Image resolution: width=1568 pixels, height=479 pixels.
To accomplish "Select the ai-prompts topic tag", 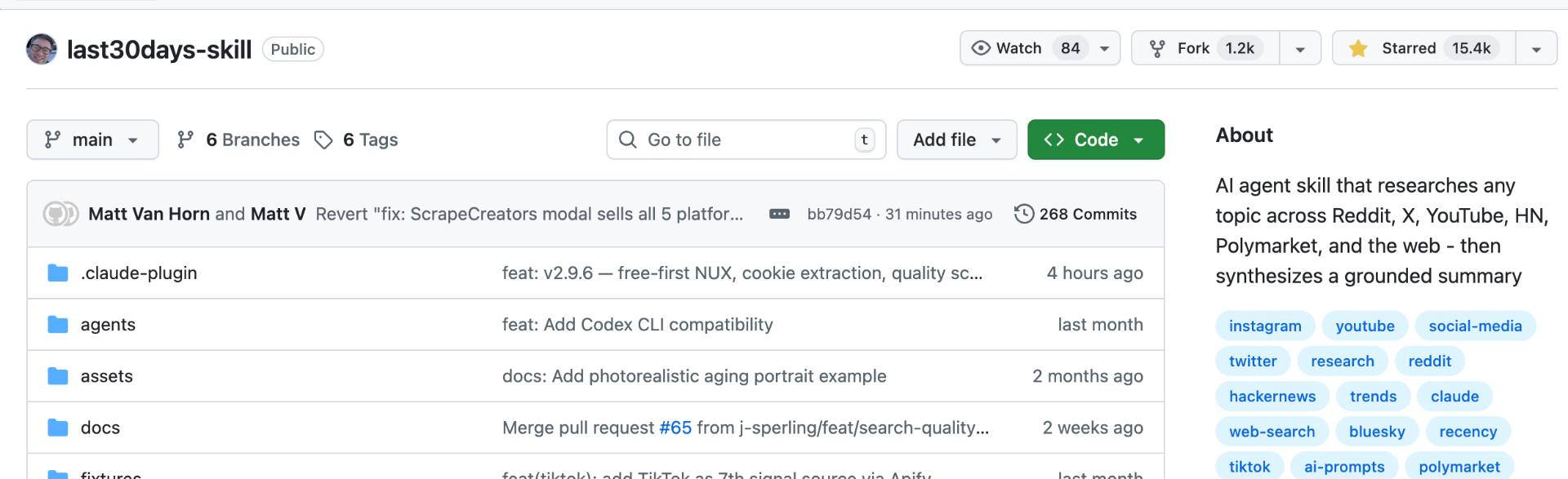I will pos(1344,466).
